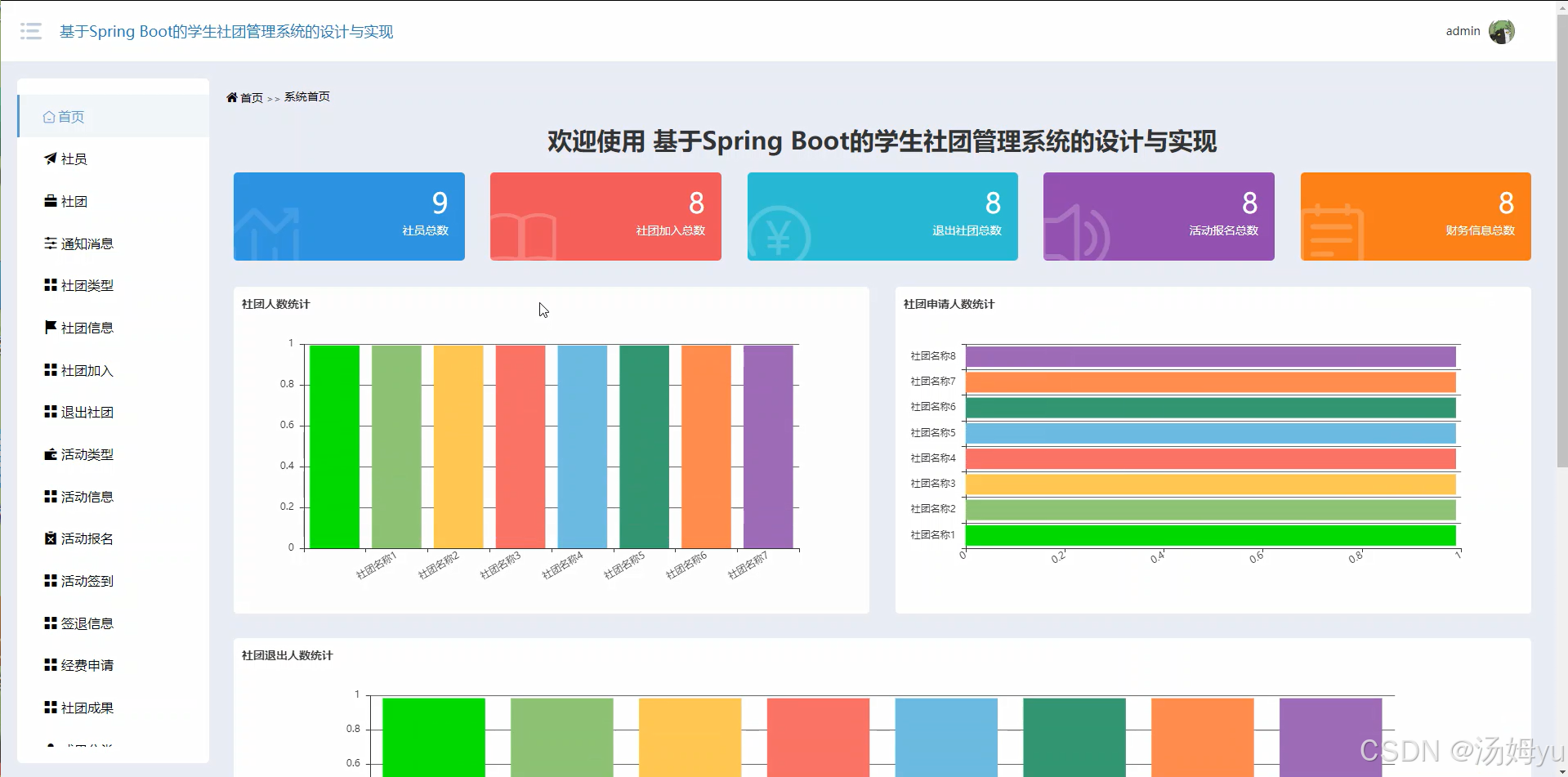Open 活动报名 in the sidebar
Screen dimensions: 1568x777
pos(114,538)
